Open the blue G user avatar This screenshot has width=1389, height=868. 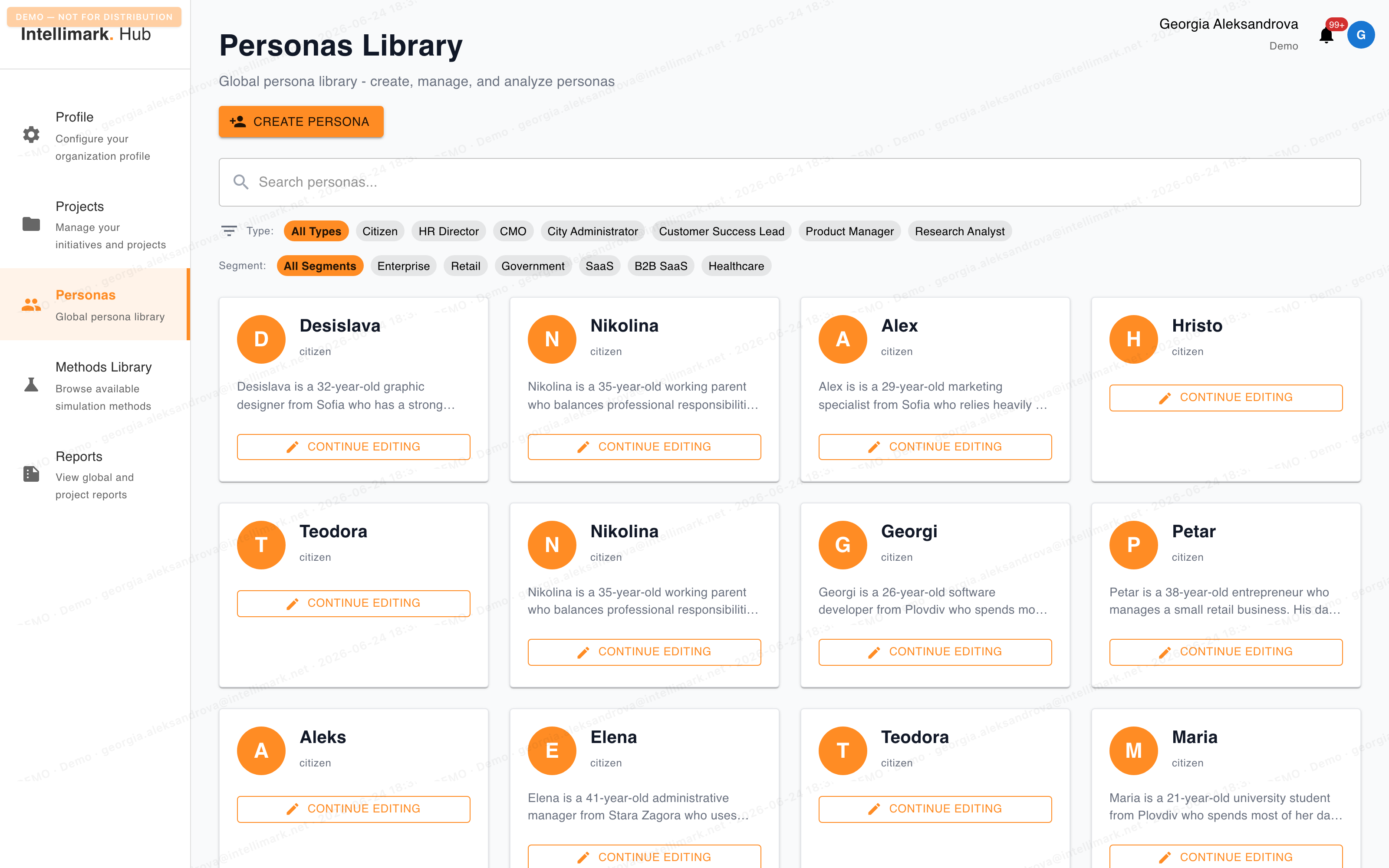tap(1360, 35)
